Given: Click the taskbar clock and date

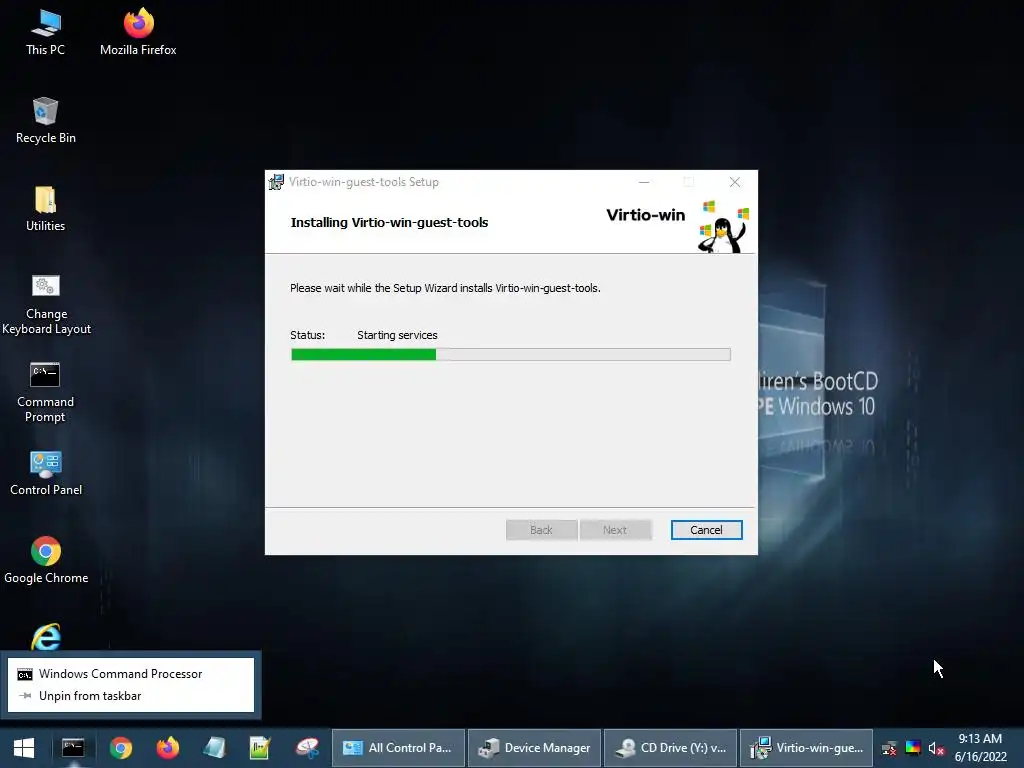Looking at the screenshot, I should tap(980, 748).
